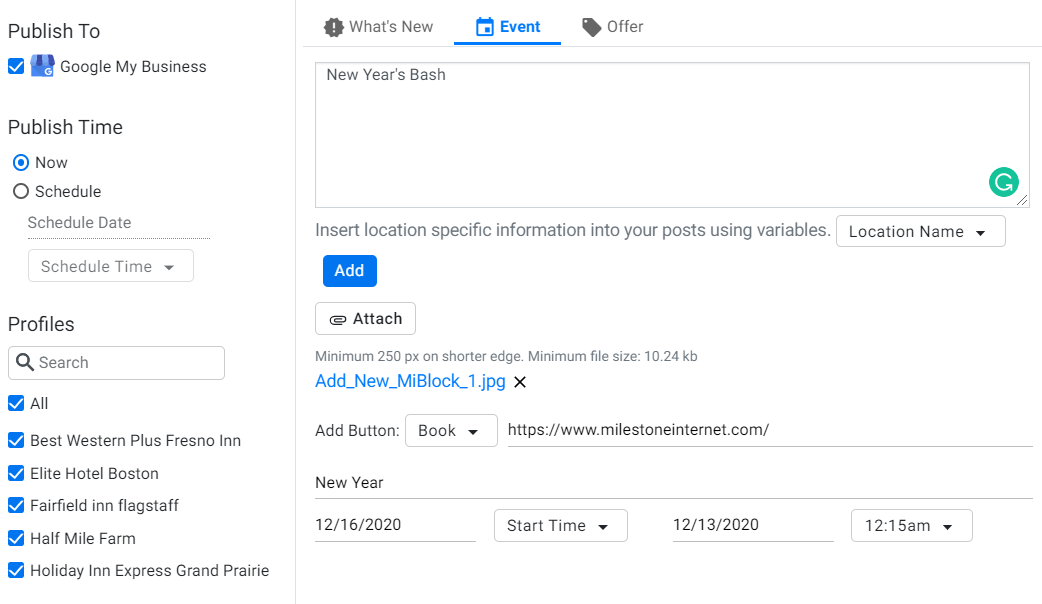Click into the Profiles Search box
1042x604 pixels.
[x=116, y=363]
